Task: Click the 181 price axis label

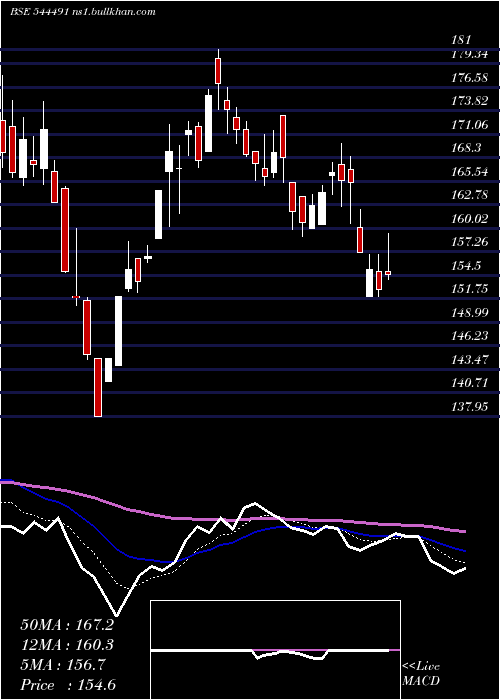Action: [x=461, y=40]
